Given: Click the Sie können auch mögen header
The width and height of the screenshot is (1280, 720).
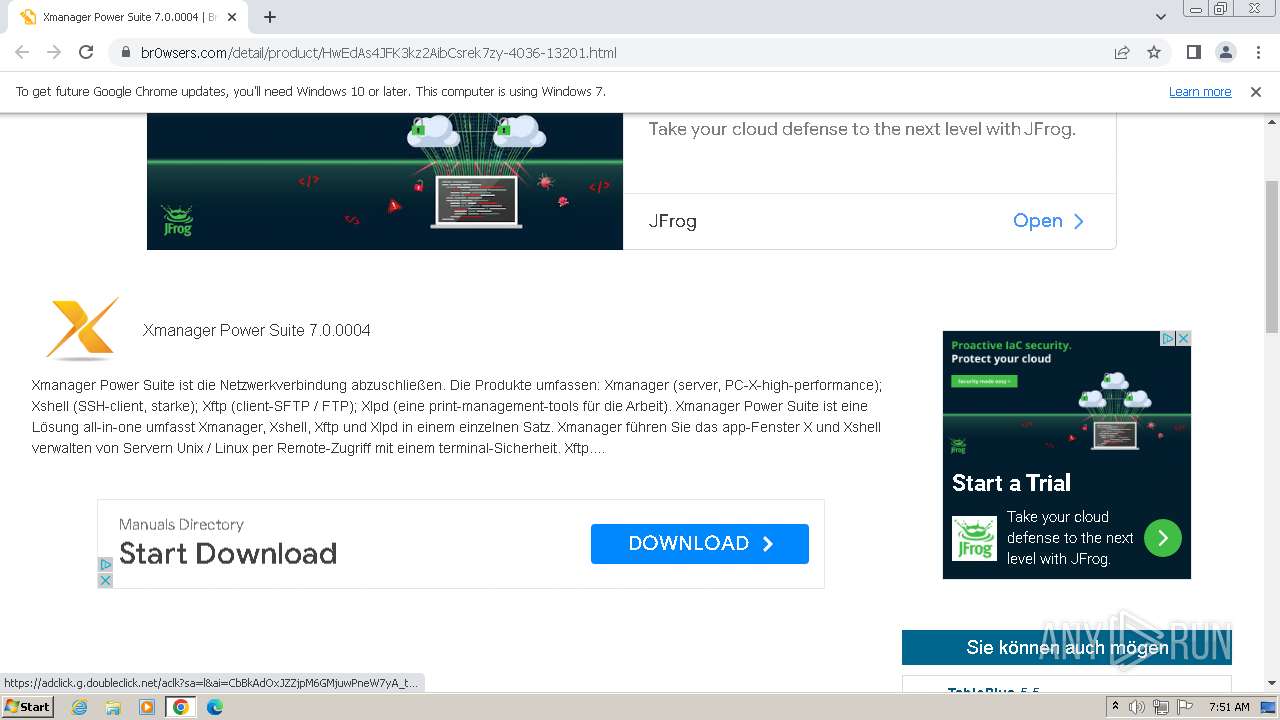Looking at the screenshot, I should [1067, 647].
